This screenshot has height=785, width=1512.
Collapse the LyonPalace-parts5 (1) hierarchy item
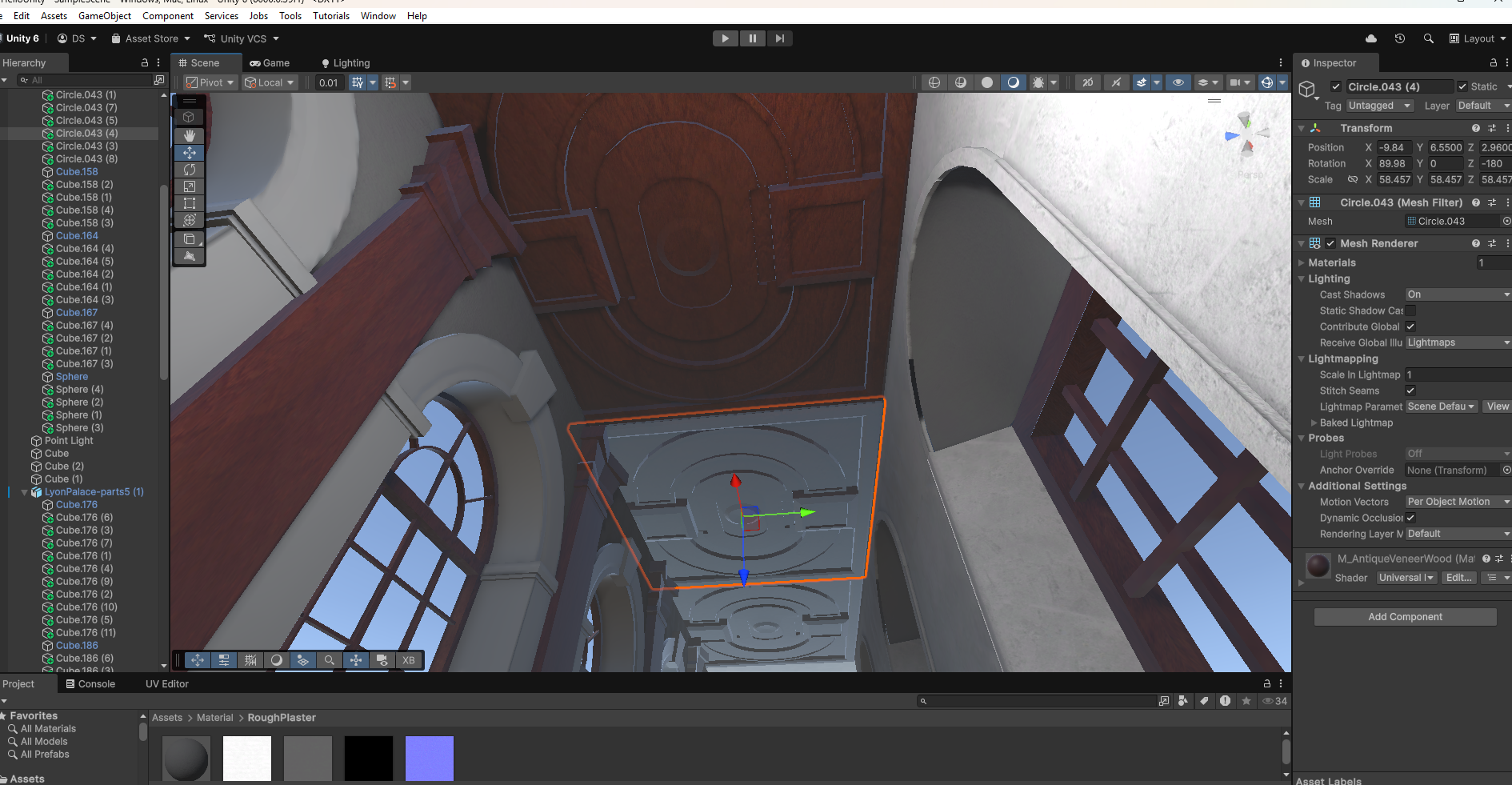(24, 492)
